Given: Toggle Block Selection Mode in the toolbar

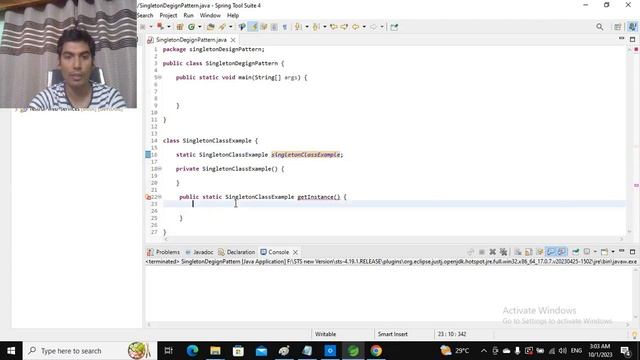Looking at the screenshot, I should pos(274,27).
